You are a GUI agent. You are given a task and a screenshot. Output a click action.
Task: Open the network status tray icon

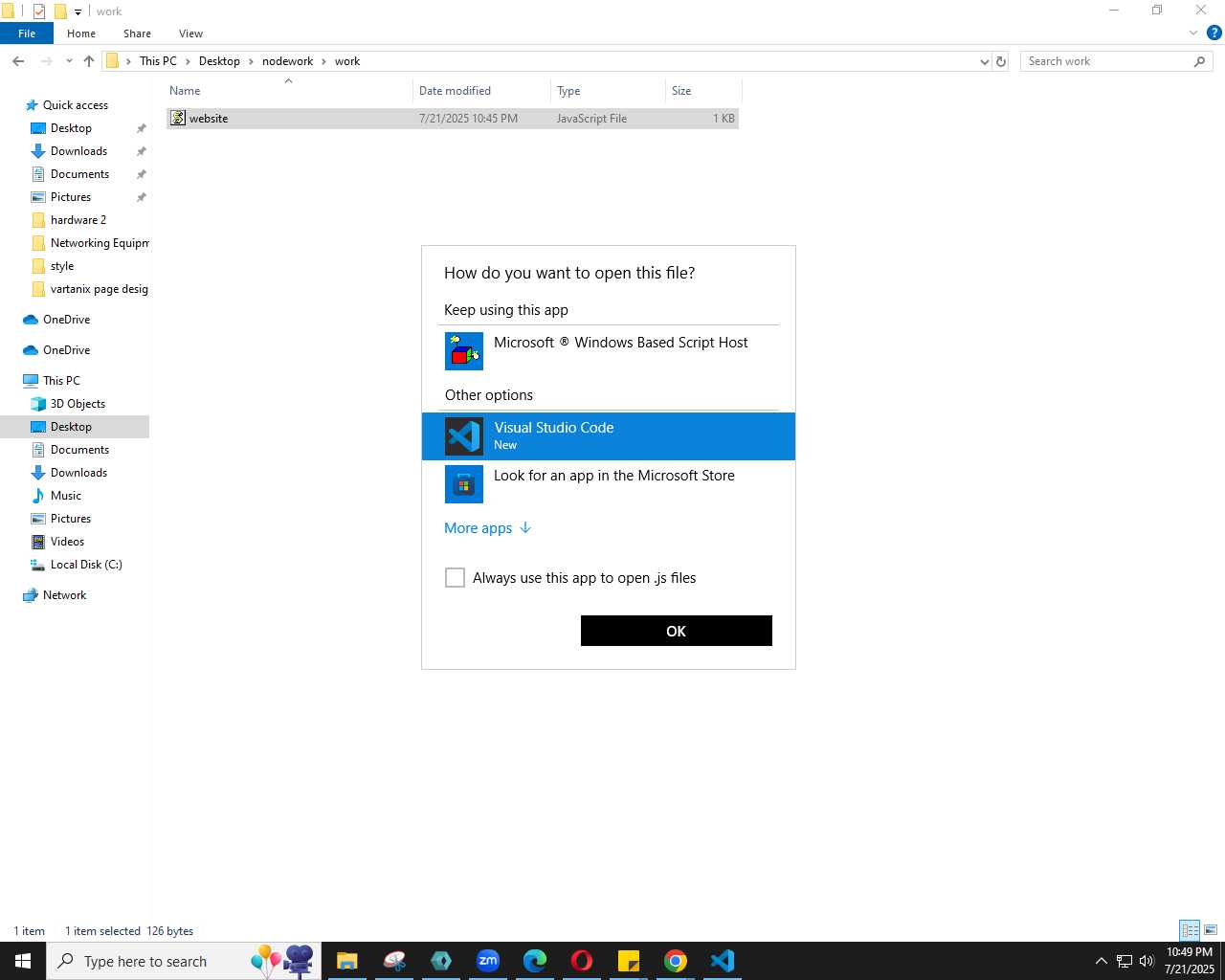[x=1125, y=961]
